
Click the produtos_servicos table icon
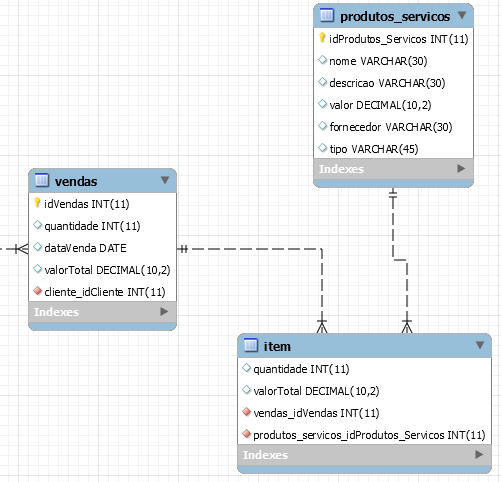coord(327,15)
